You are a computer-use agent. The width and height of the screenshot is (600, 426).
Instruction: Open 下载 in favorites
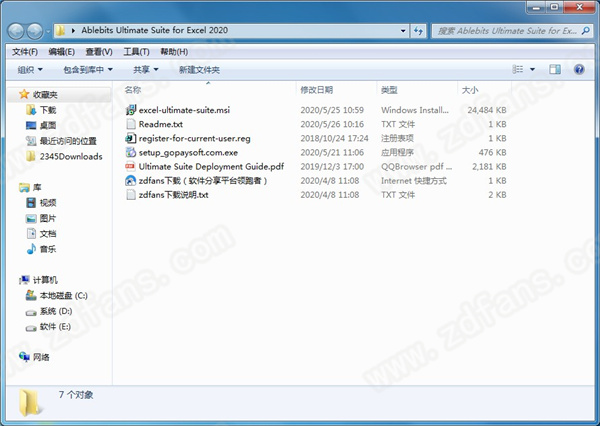click(41, 110)
